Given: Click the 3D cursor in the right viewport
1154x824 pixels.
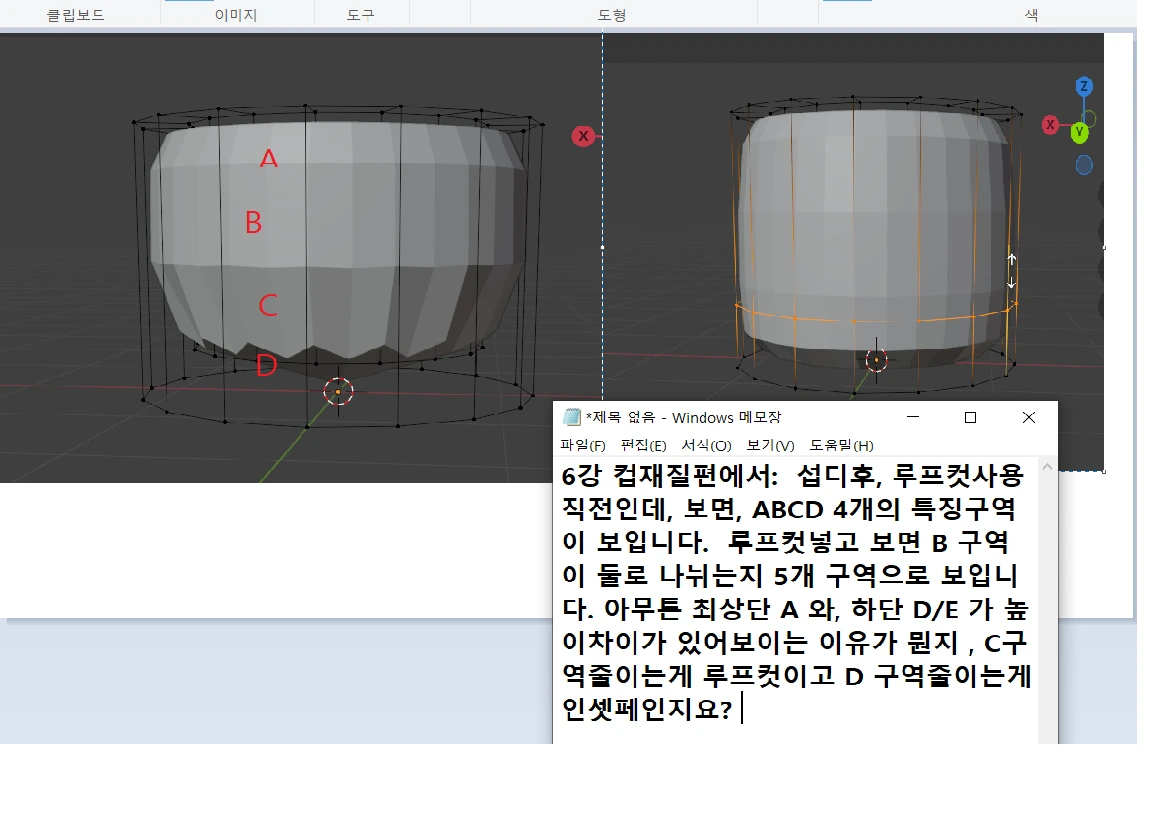Looking at the screenshot, I should [x=877, y=359].
